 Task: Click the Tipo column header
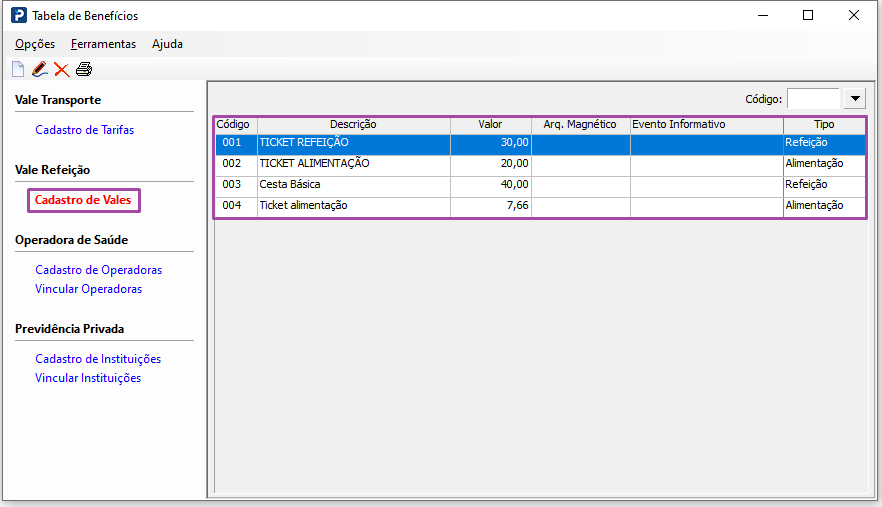coord(824,124)
